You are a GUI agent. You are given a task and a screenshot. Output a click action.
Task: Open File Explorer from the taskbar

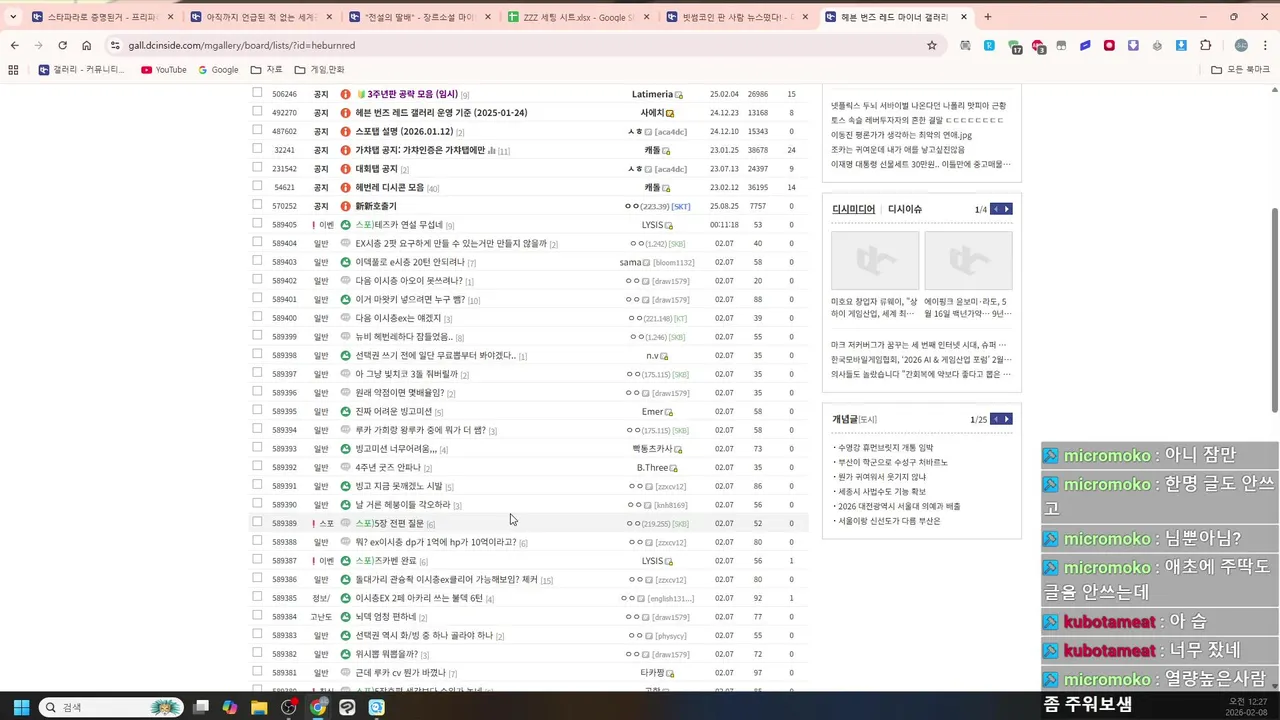coord(259,707)
